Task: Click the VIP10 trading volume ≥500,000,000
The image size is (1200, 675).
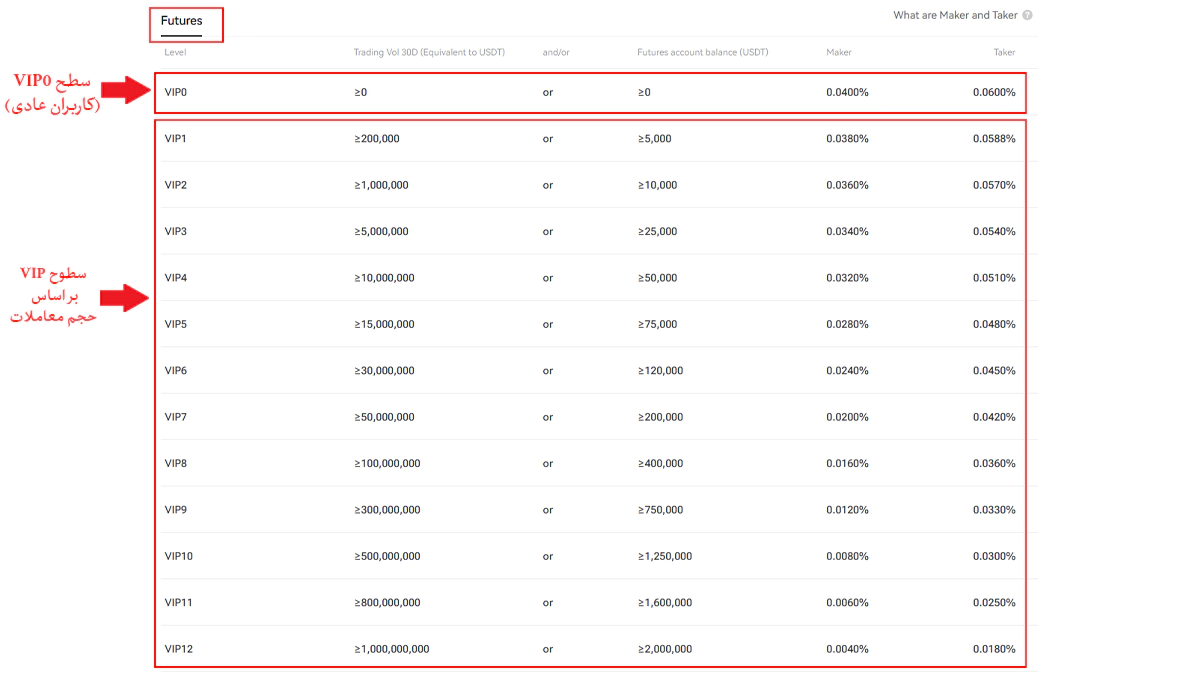Action: click(x=387, y=556)
